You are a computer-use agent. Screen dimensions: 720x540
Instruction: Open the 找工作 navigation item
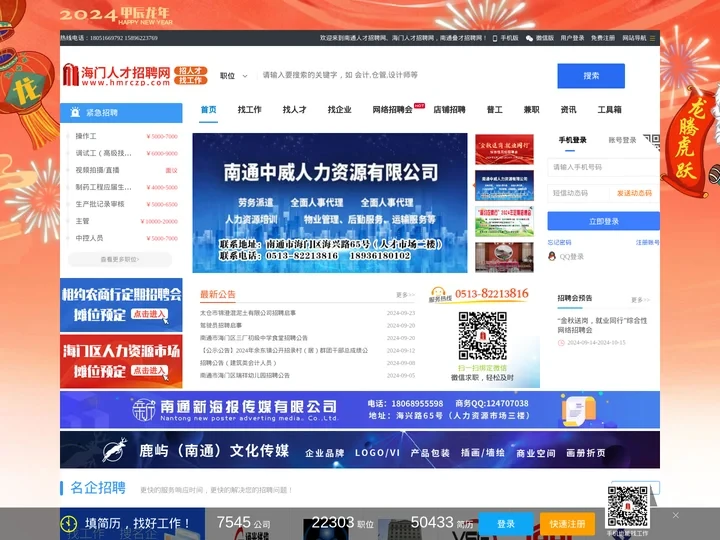point(249,110)
